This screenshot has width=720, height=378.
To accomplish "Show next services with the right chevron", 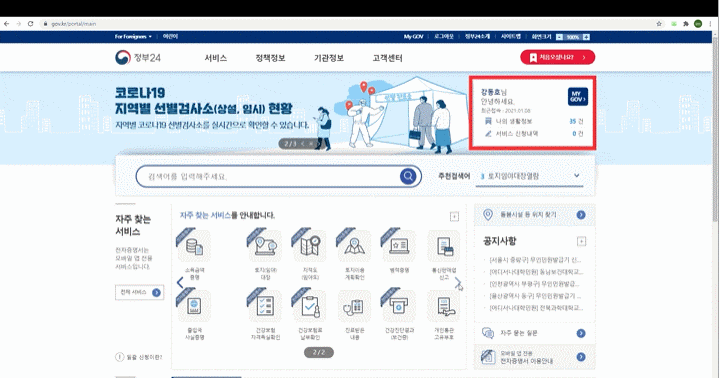I will (x=458, y=283).
